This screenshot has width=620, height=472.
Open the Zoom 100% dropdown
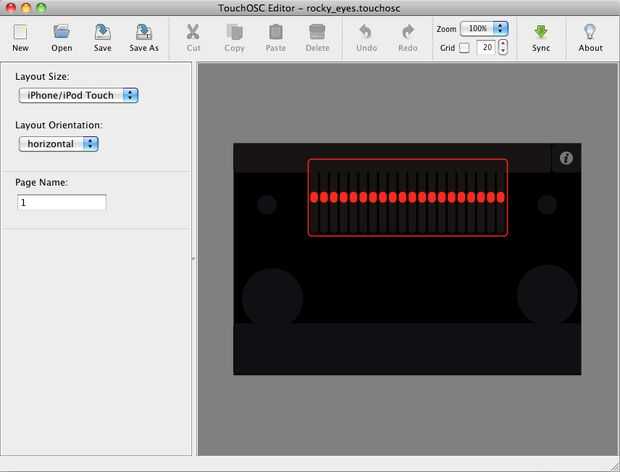click(484, 29)
